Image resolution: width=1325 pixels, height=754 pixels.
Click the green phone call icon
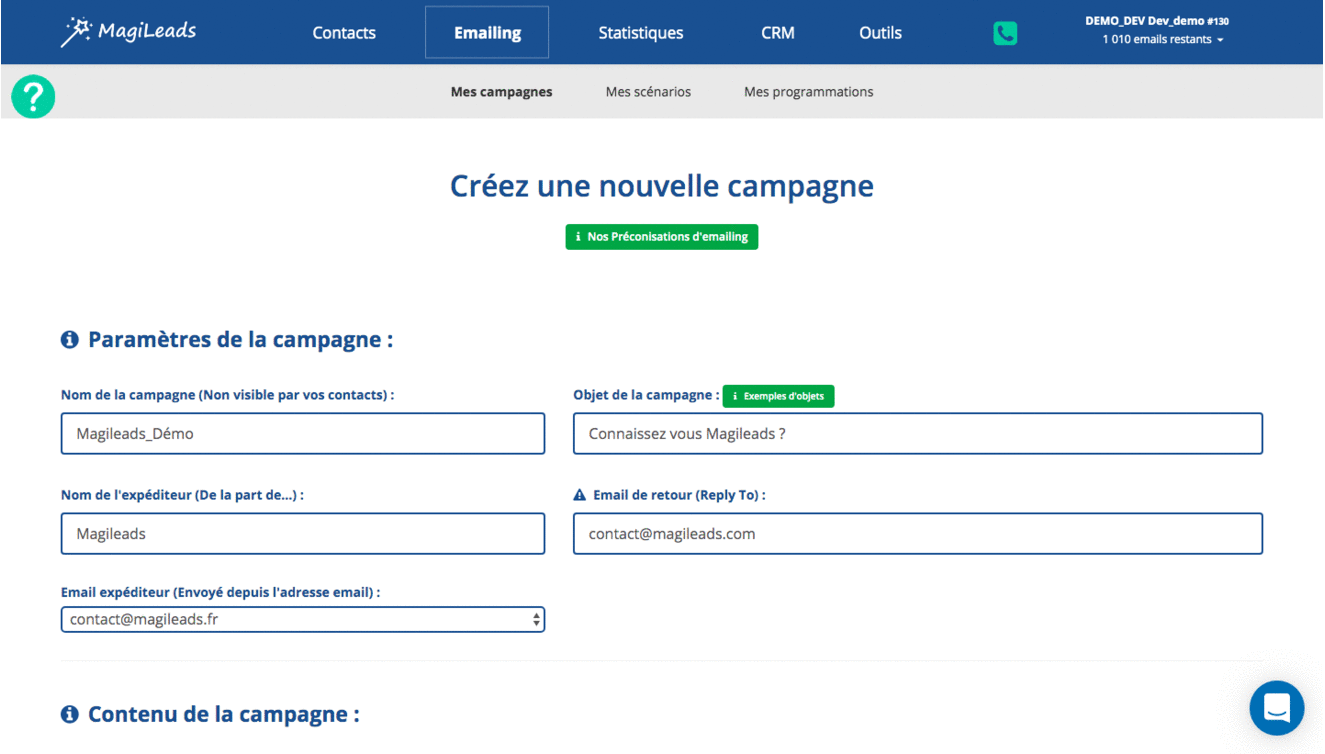(1005, 33)
